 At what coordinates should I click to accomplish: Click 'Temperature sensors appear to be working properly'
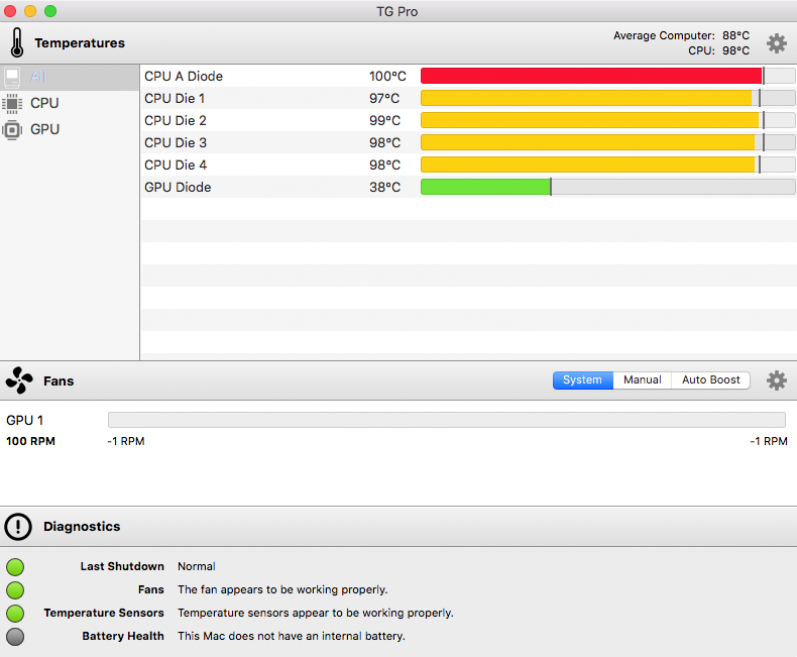click(316, 613)
